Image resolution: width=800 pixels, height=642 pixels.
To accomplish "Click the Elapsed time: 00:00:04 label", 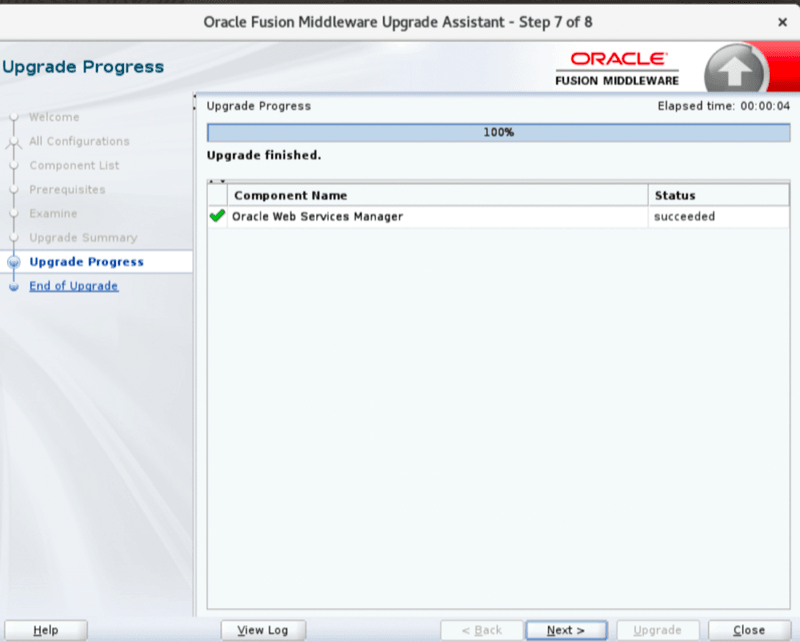I will coord(723,106).
